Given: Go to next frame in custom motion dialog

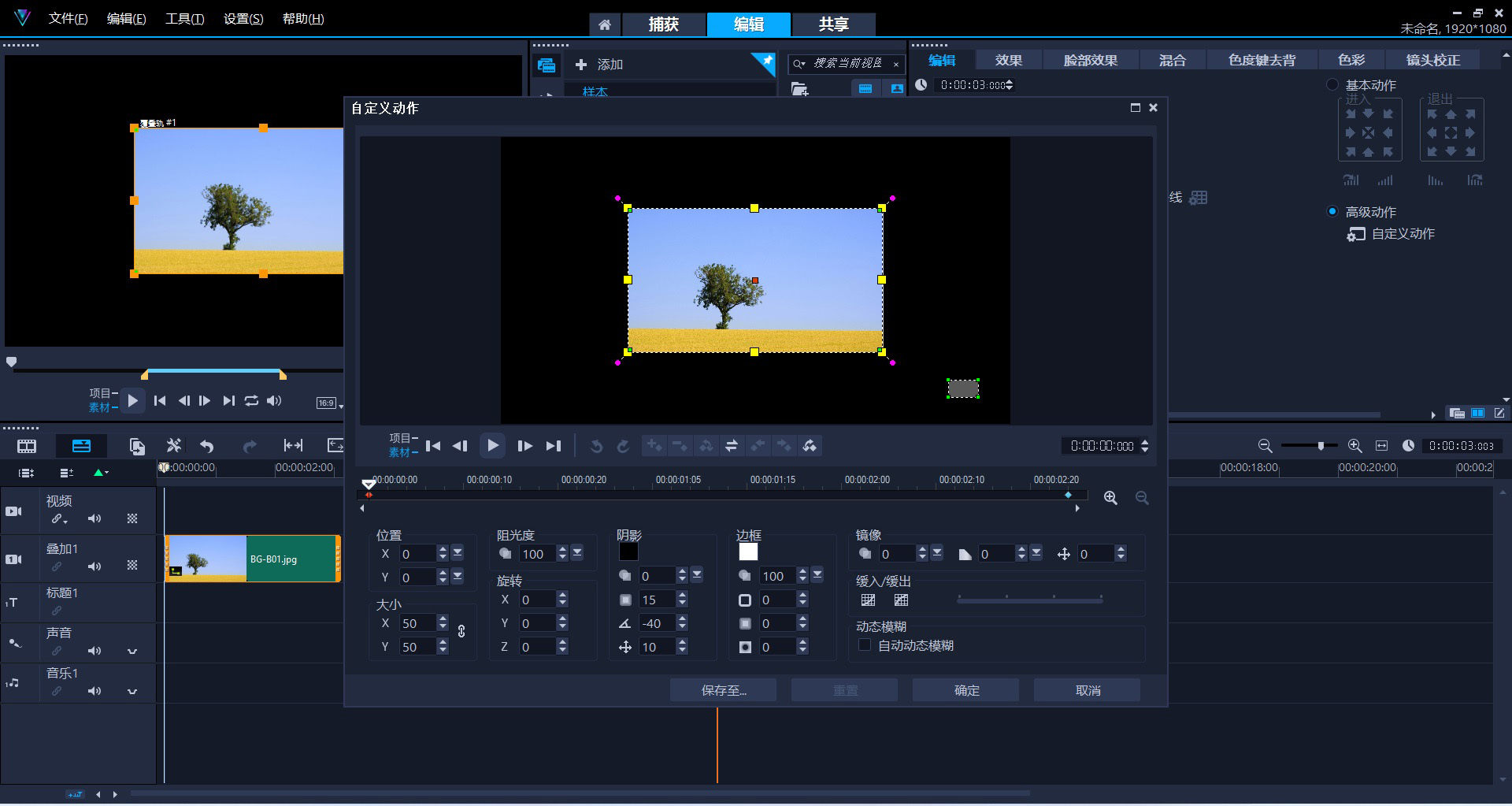Looking at the screenshot, I should [524, 446].
